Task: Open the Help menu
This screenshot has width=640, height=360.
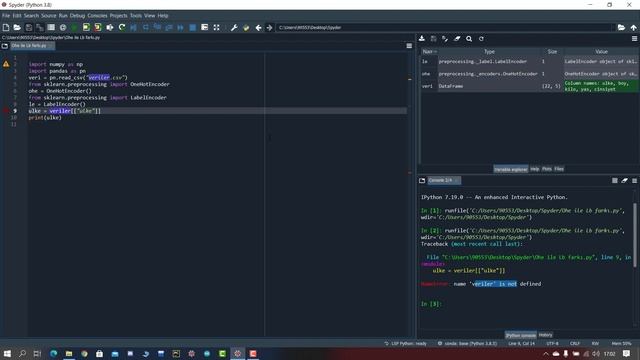Action: pos(163,16)
